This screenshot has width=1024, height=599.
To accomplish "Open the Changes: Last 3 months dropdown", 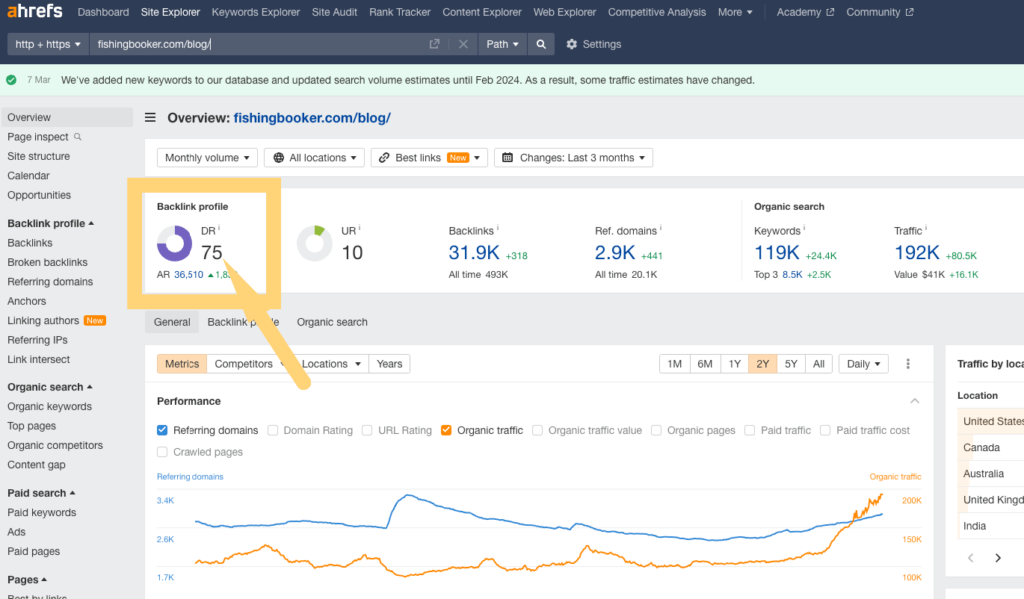I will coord(573,158).
